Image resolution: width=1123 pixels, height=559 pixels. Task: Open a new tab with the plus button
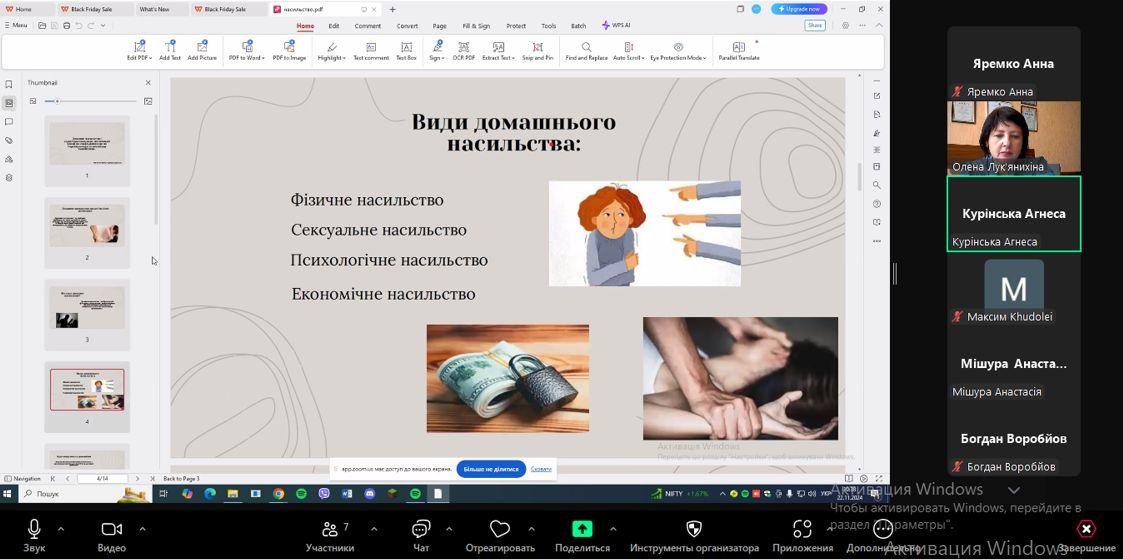click(392, 9)
